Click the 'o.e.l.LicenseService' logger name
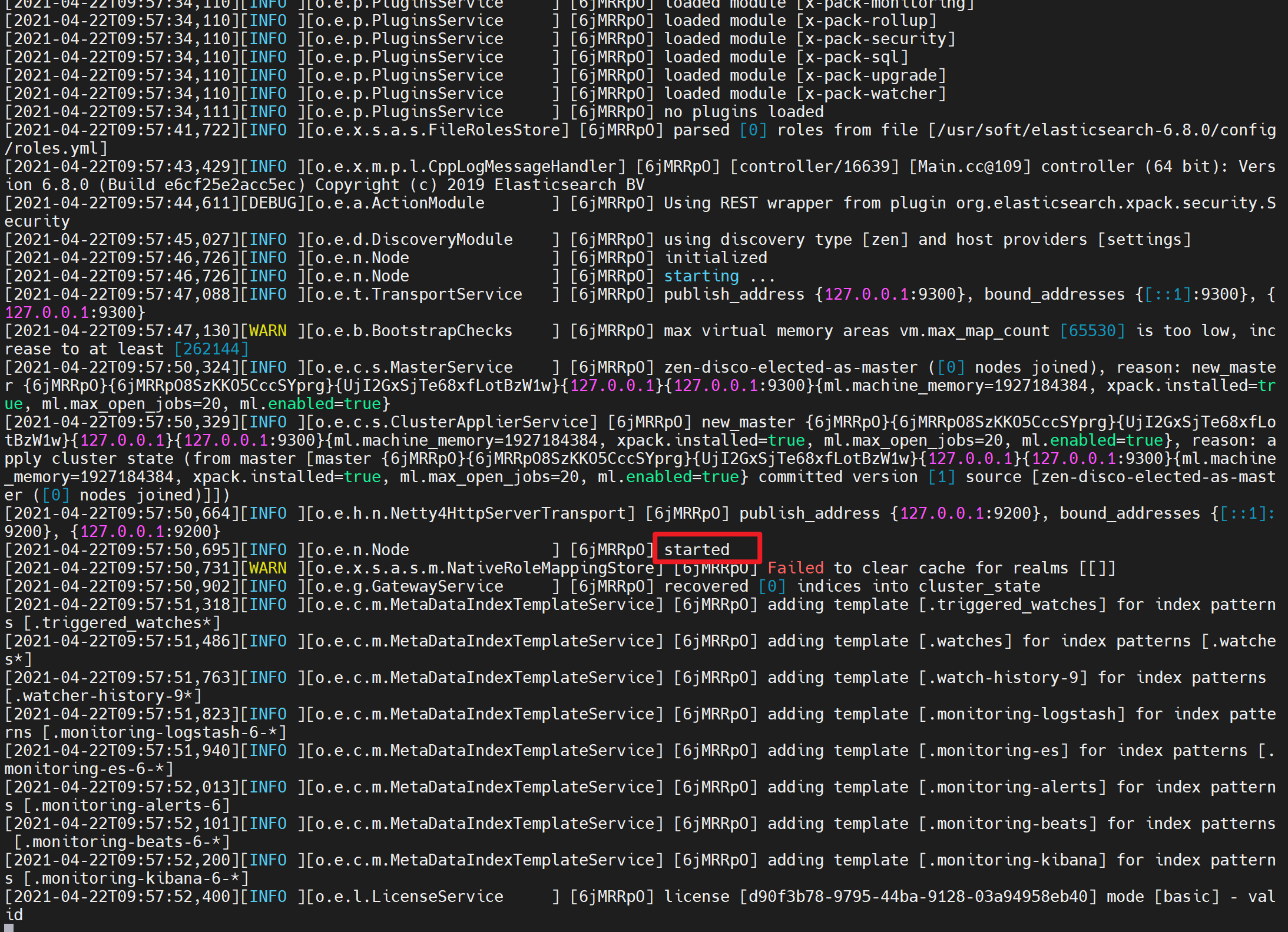The height and width of the screenshot is (932, 1288). [409, 897]
